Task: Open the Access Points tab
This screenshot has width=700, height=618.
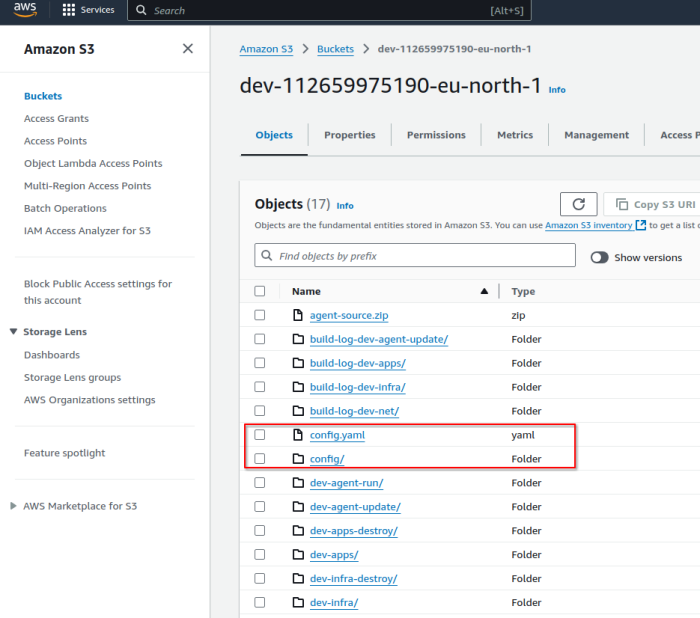Action: pos(680,135)
